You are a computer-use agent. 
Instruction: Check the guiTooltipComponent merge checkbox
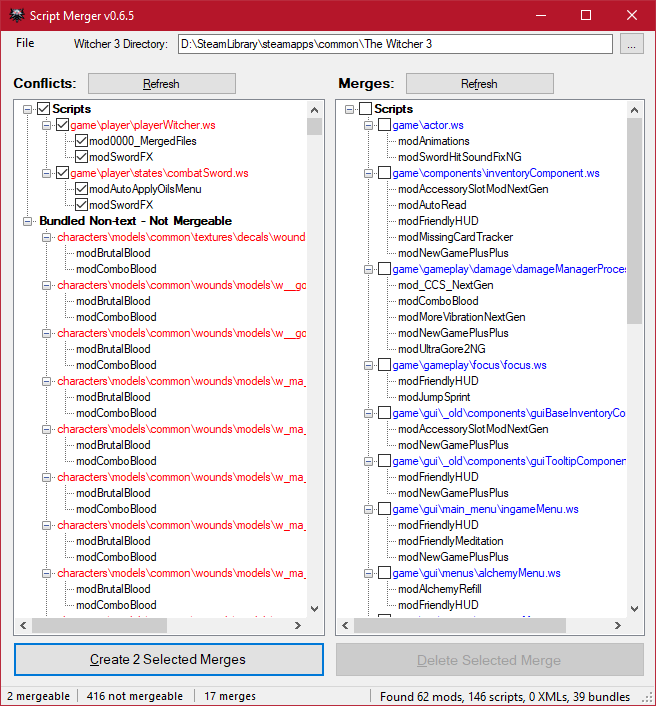pos(385,461)
